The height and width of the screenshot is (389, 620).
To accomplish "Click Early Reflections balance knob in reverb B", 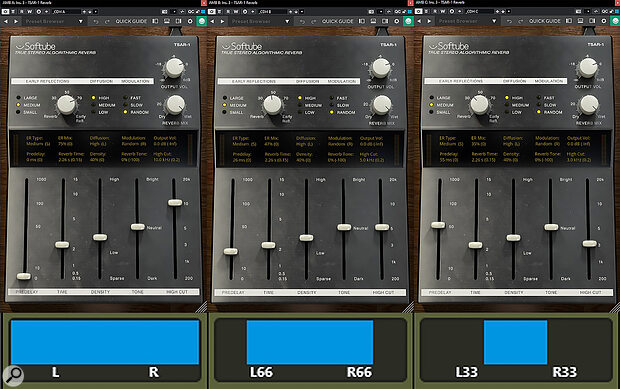I will pyautogui.click(x=273, y=105).
